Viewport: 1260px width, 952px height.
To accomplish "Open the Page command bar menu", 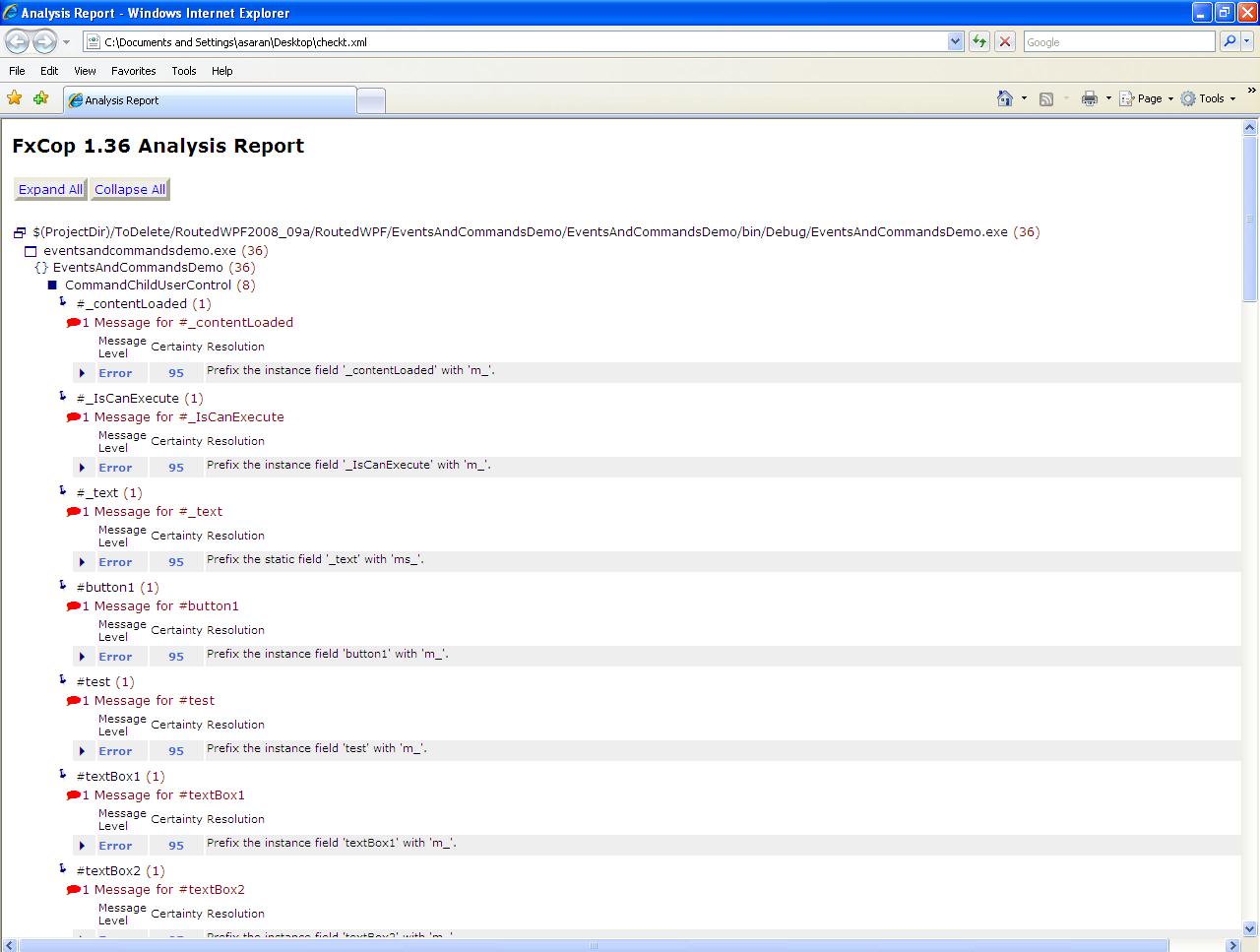I will click(1147, 98).
